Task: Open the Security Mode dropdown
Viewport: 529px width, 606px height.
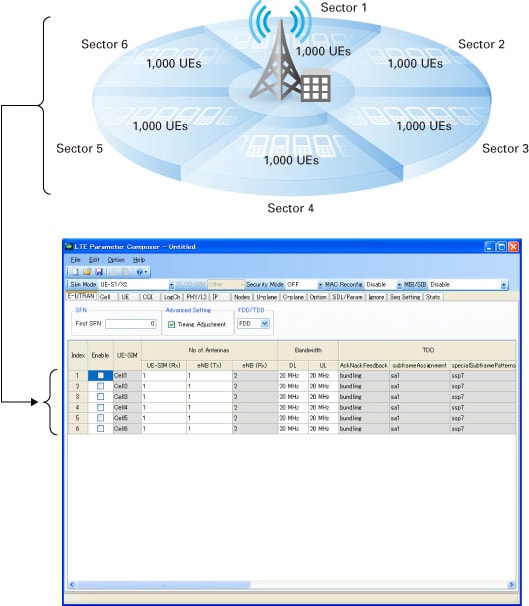Action: [x=320, y=285]
